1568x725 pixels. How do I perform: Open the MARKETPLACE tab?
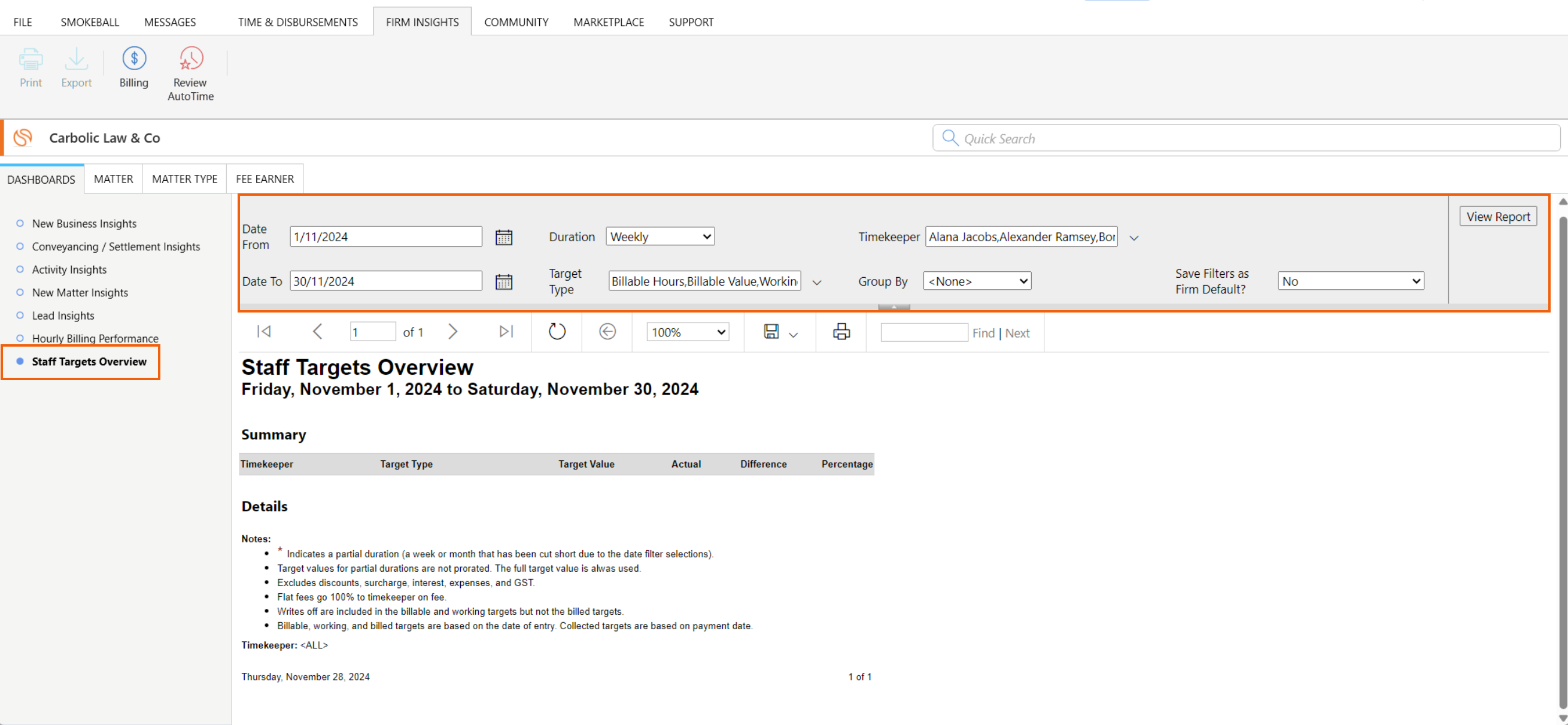pos(608,22)
